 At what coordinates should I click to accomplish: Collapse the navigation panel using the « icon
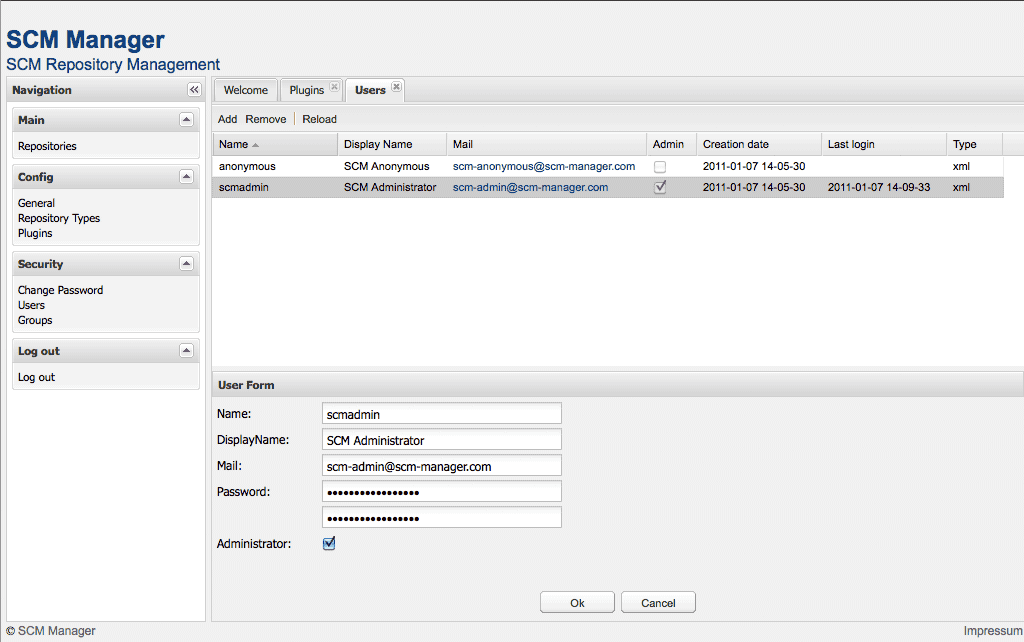tap(194, 89)
